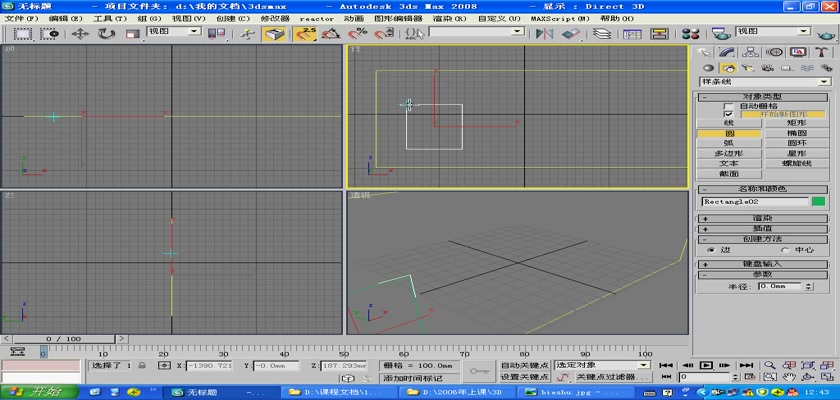This screenshot has height=400, width=840.
Task: Open Render Scene dialog teapot icon
Action: (x=722, y=34)
